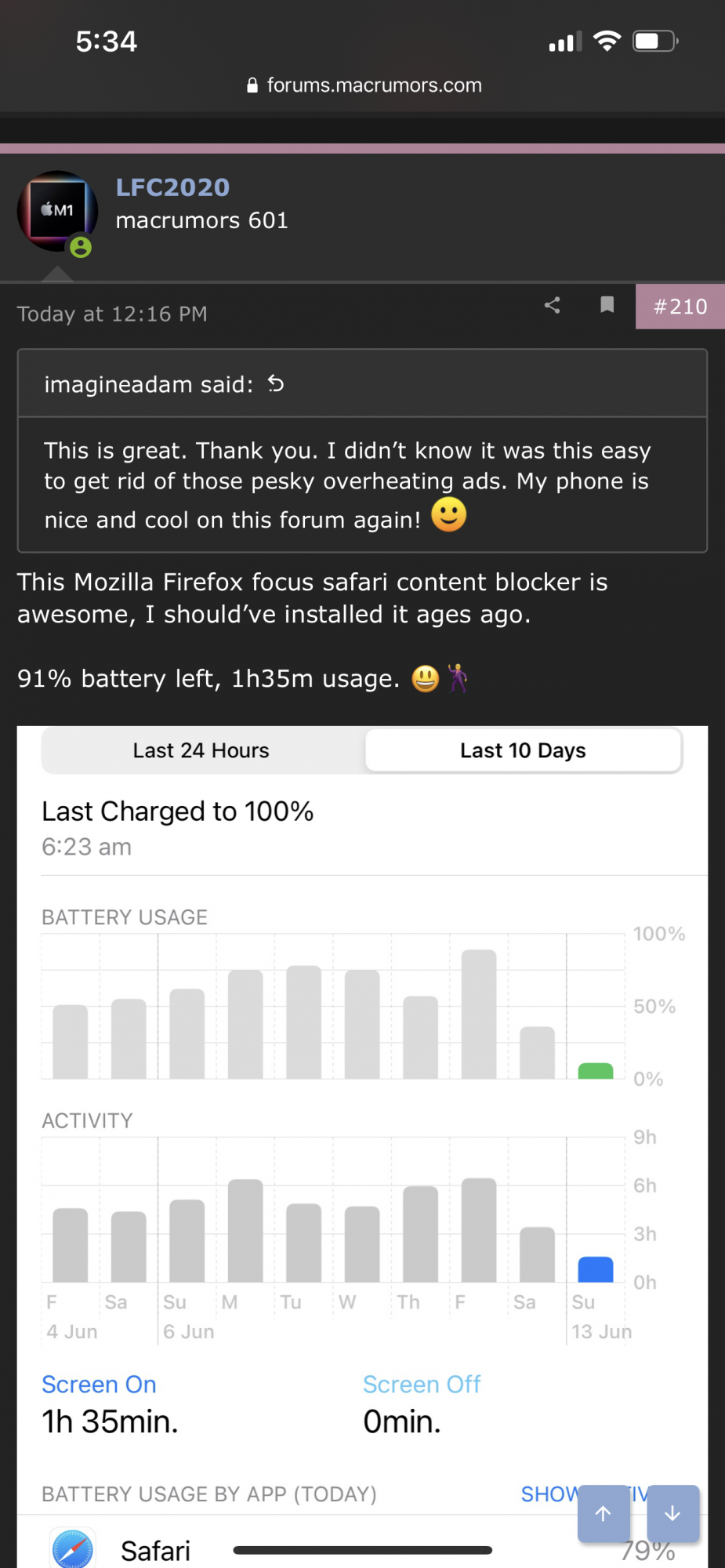Tap the padlock icon in address bar
The height and width of the screenshot is (1568, 725).
tap(252, 85)
